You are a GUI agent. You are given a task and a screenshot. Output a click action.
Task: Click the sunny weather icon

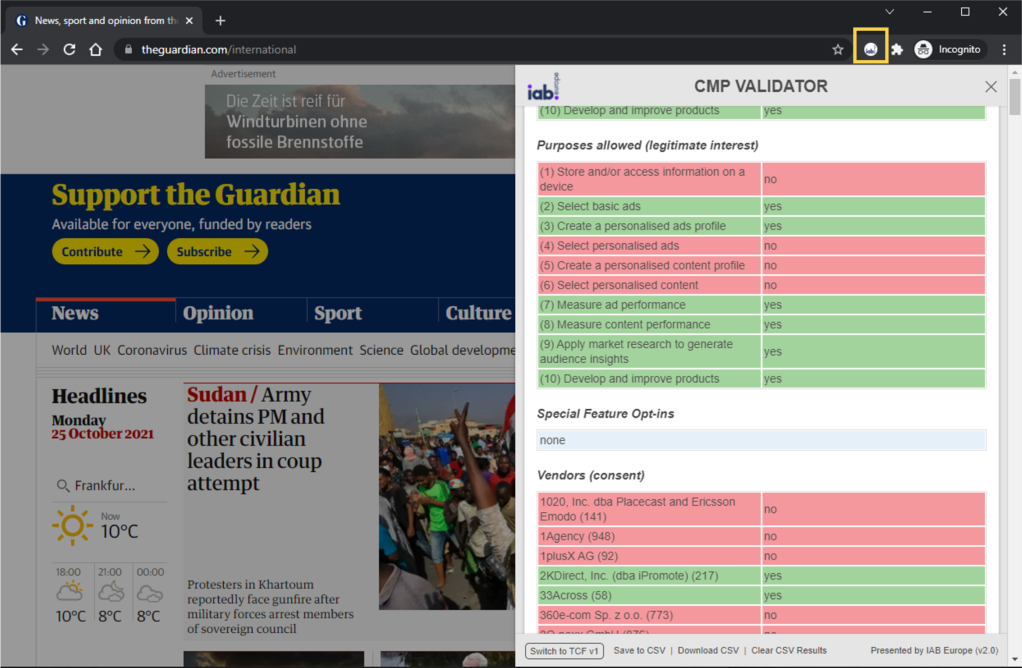click(72, 525)
